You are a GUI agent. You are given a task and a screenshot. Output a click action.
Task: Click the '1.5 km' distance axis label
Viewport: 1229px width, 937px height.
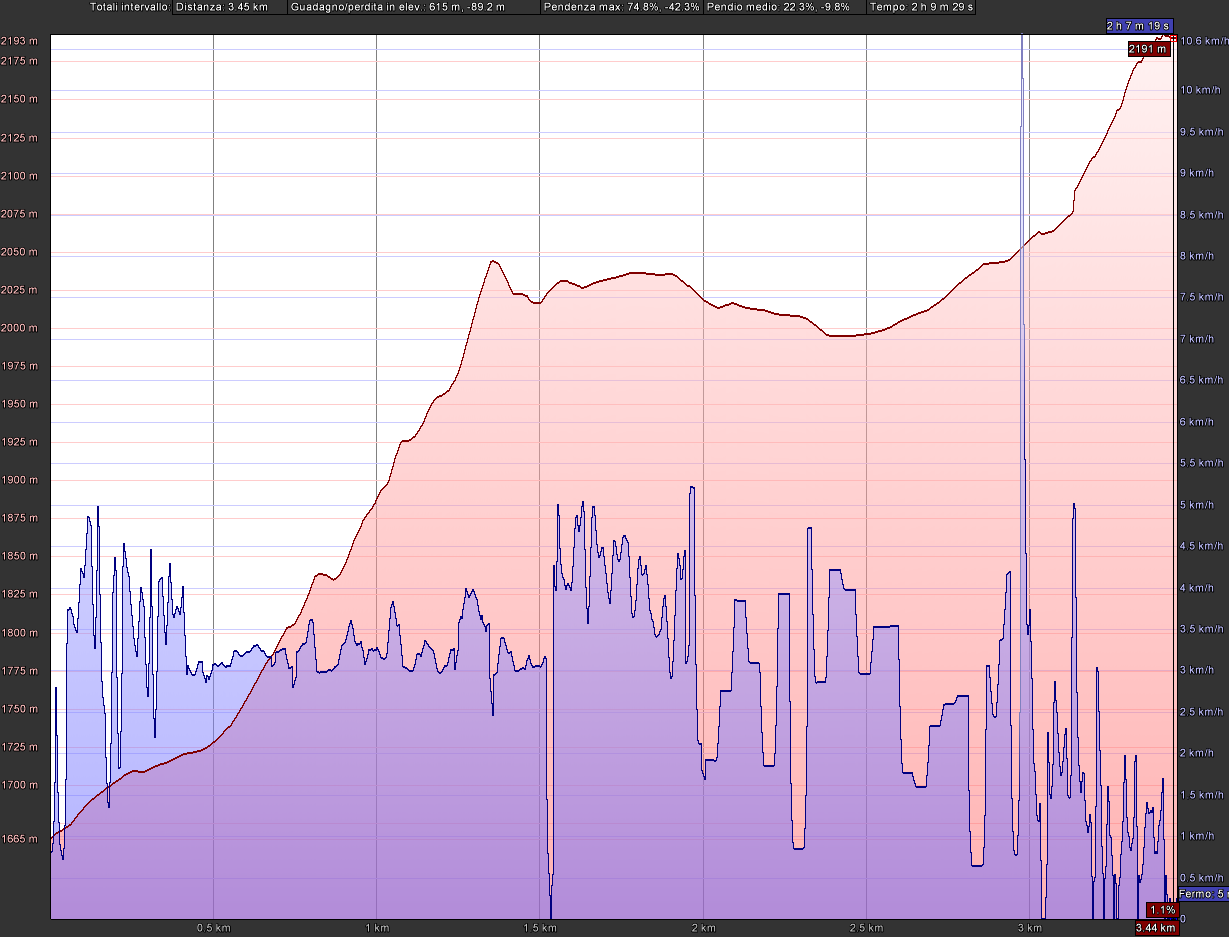pyautogui.click(x=539, y=928)
